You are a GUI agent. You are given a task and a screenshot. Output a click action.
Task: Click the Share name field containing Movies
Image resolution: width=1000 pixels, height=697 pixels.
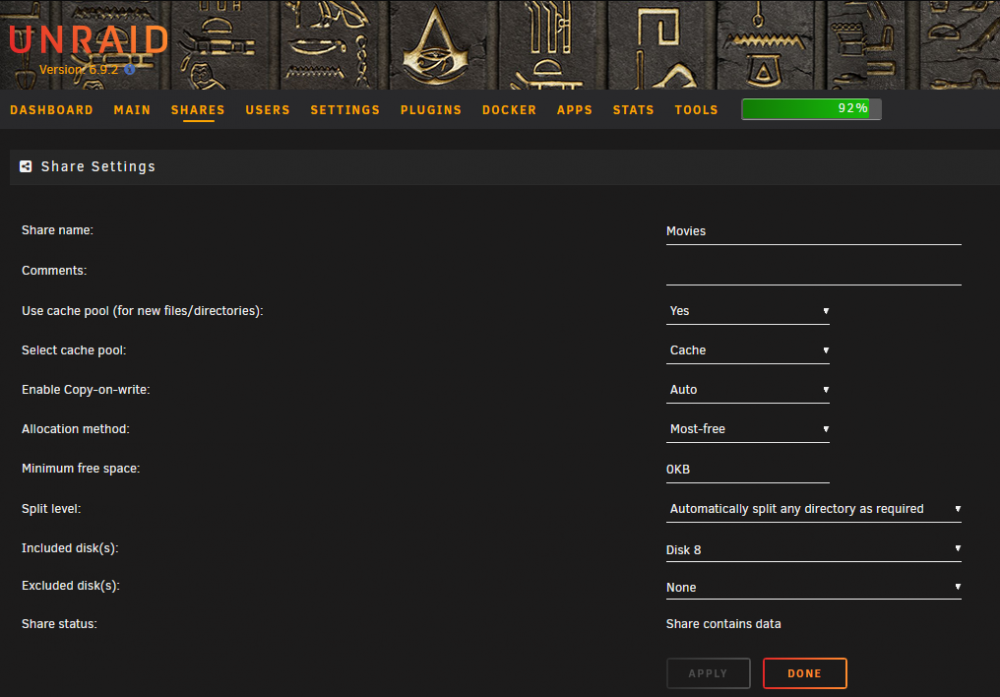point(813,231)
